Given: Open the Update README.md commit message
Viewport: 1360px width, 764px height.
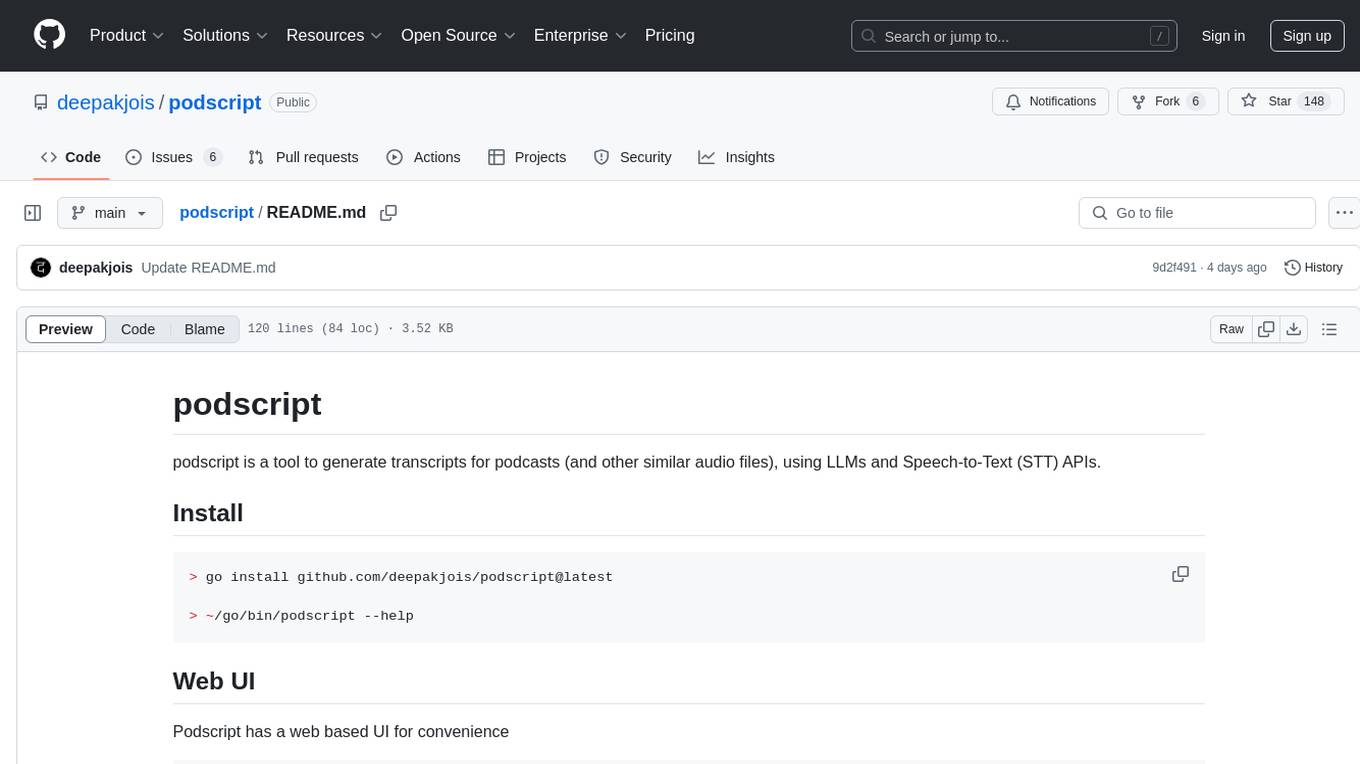Looking at the screenshot, I should pyautogui.click(x=208, y=268).
